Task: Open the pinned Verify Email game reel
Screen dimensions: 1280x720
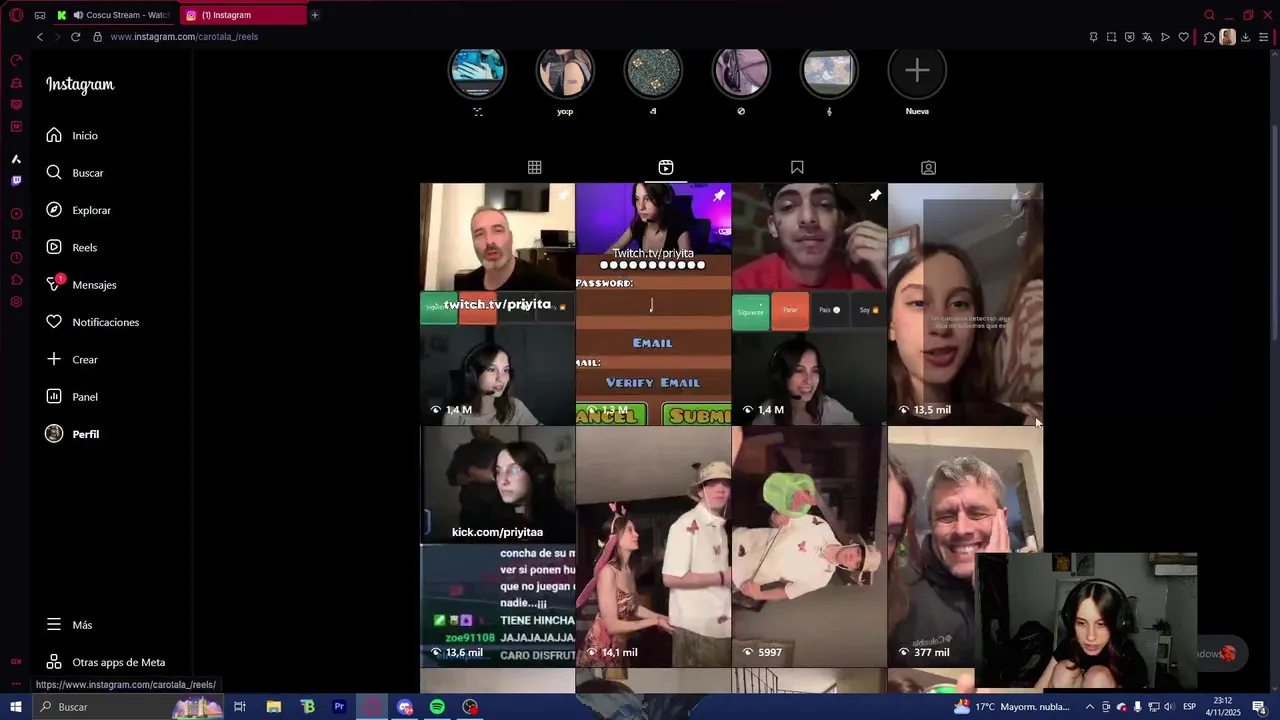Action: click(x=653, y=304)
